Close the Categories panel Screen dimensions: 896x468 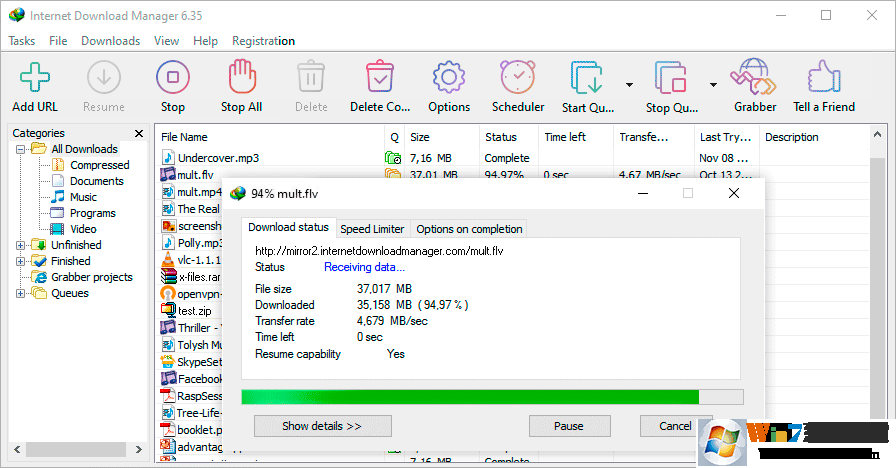pyautogui.click(x=139, y=133)
